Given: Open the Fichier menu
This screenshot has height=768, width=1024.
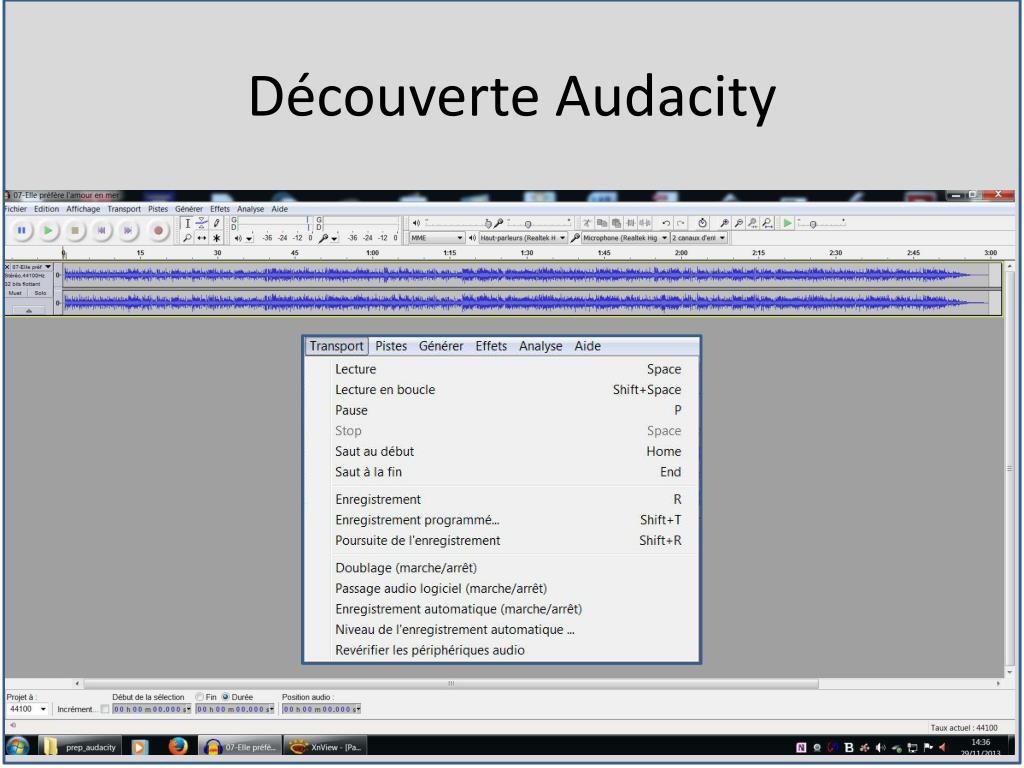Looking at the screenshot, I should point(16,209).
